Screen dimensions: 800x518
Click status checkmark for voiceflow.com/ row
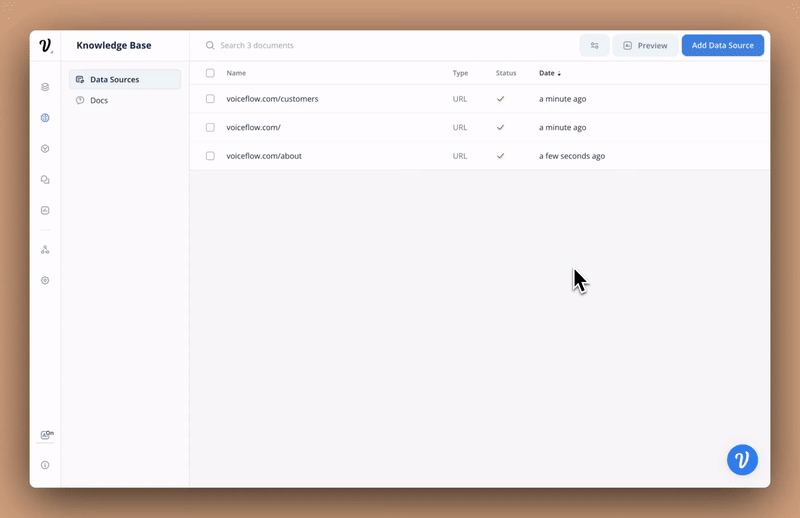(501, 128)
